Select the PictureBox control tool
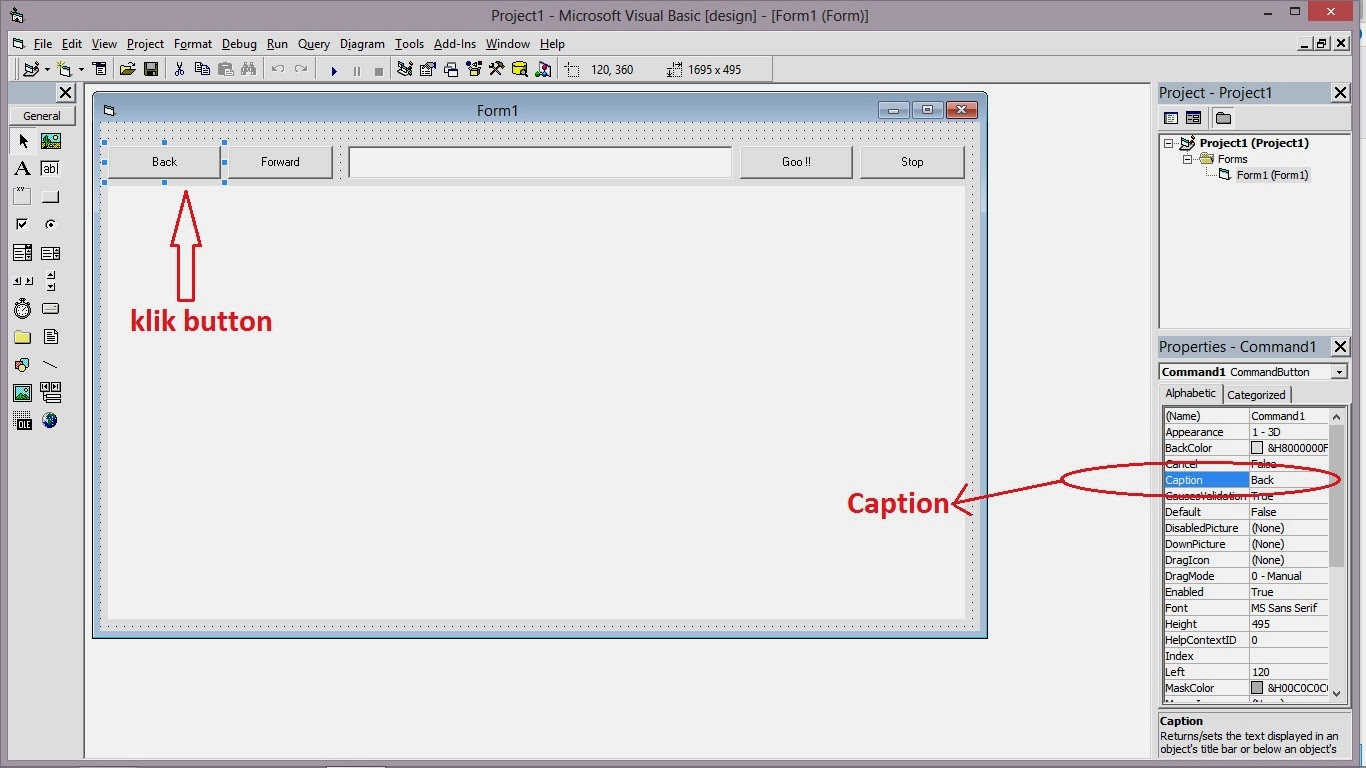This screenshot has width=1366, height=768. (50, 141)
